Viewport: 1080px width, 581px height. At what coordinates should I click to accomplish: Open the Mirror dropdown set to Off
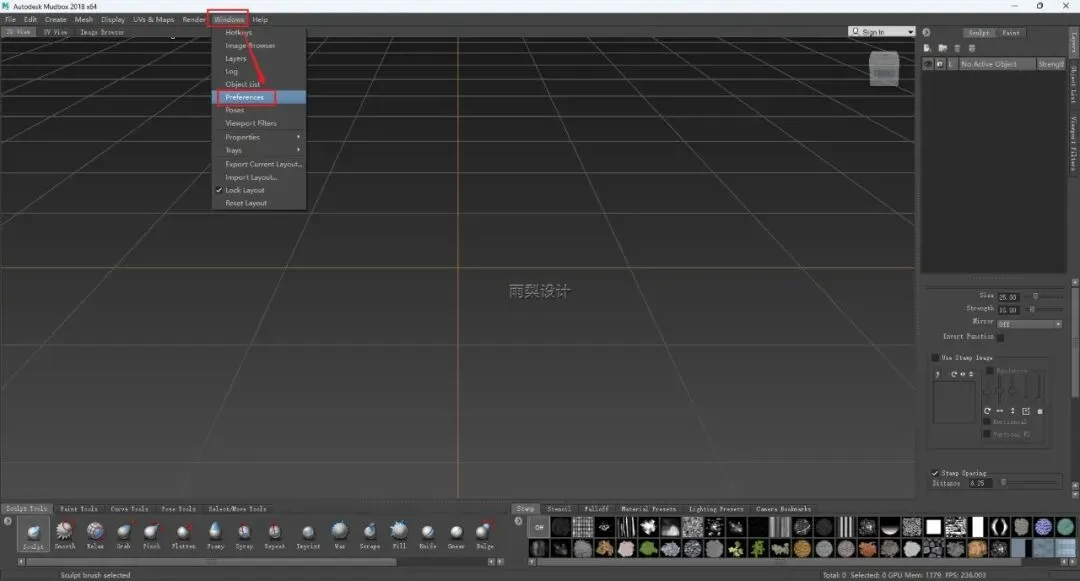click(1030, 324)
